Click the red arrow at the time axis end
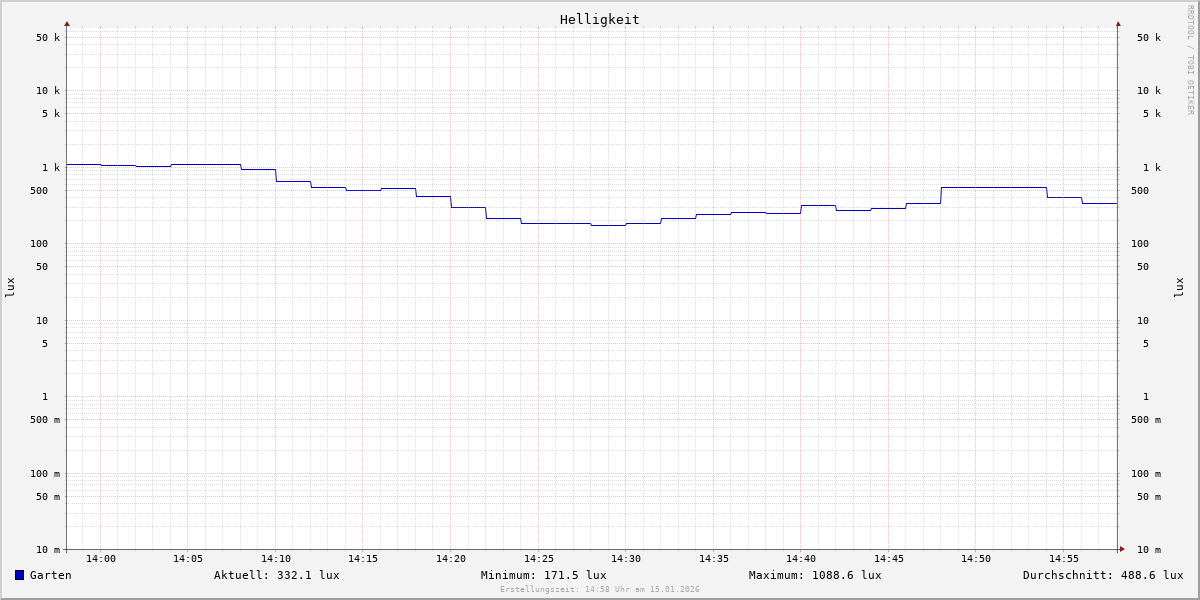This screenshot has width=1200, height=600. point(1122,549)
